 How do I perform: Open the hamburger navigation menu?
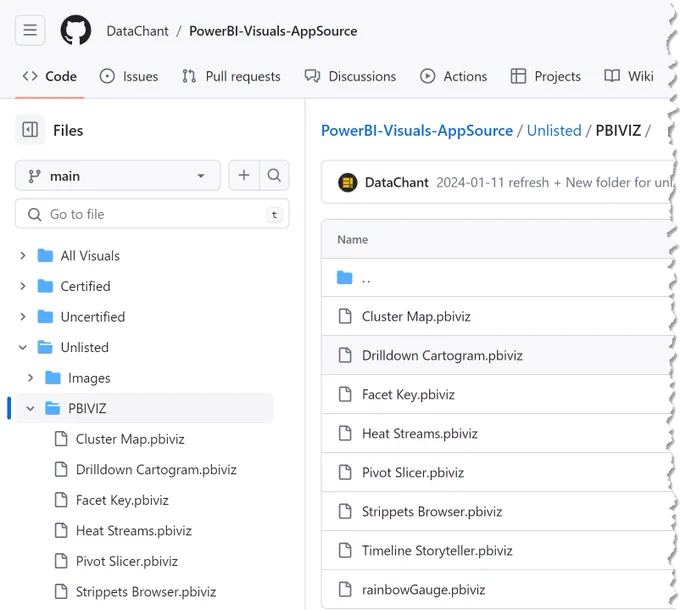pyautogui.click(x=30, y=30)
